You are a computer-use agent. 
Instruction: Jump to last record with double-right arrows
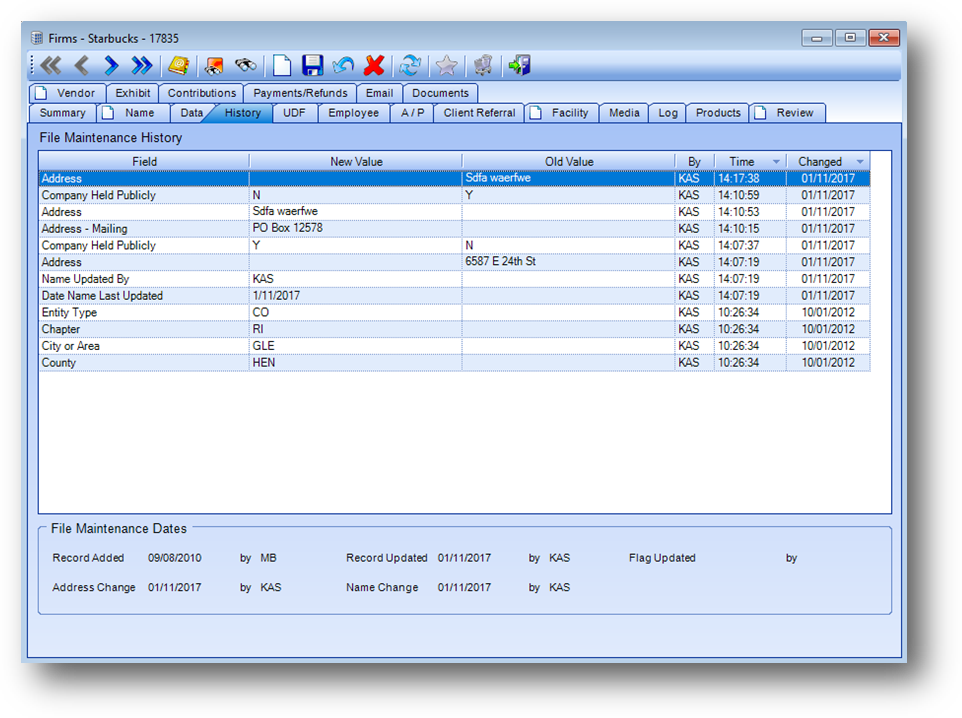(142, 66)
